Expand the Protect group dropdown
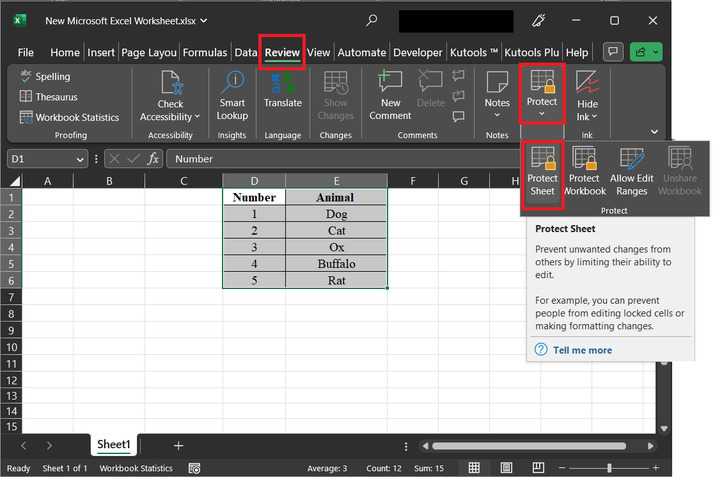Image resolution: width=715 pixels, height=477 pixels. click(542, 114)
